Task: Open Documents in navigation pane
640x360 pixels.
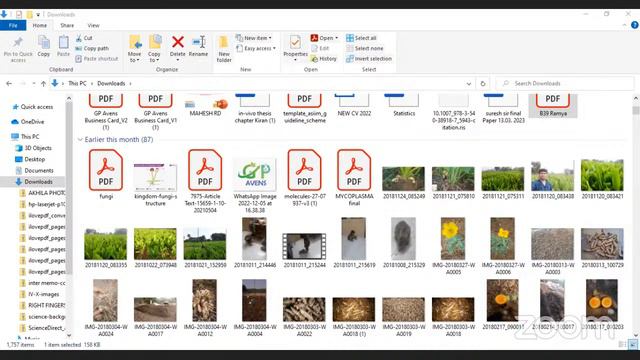Action: coord(38,170)
